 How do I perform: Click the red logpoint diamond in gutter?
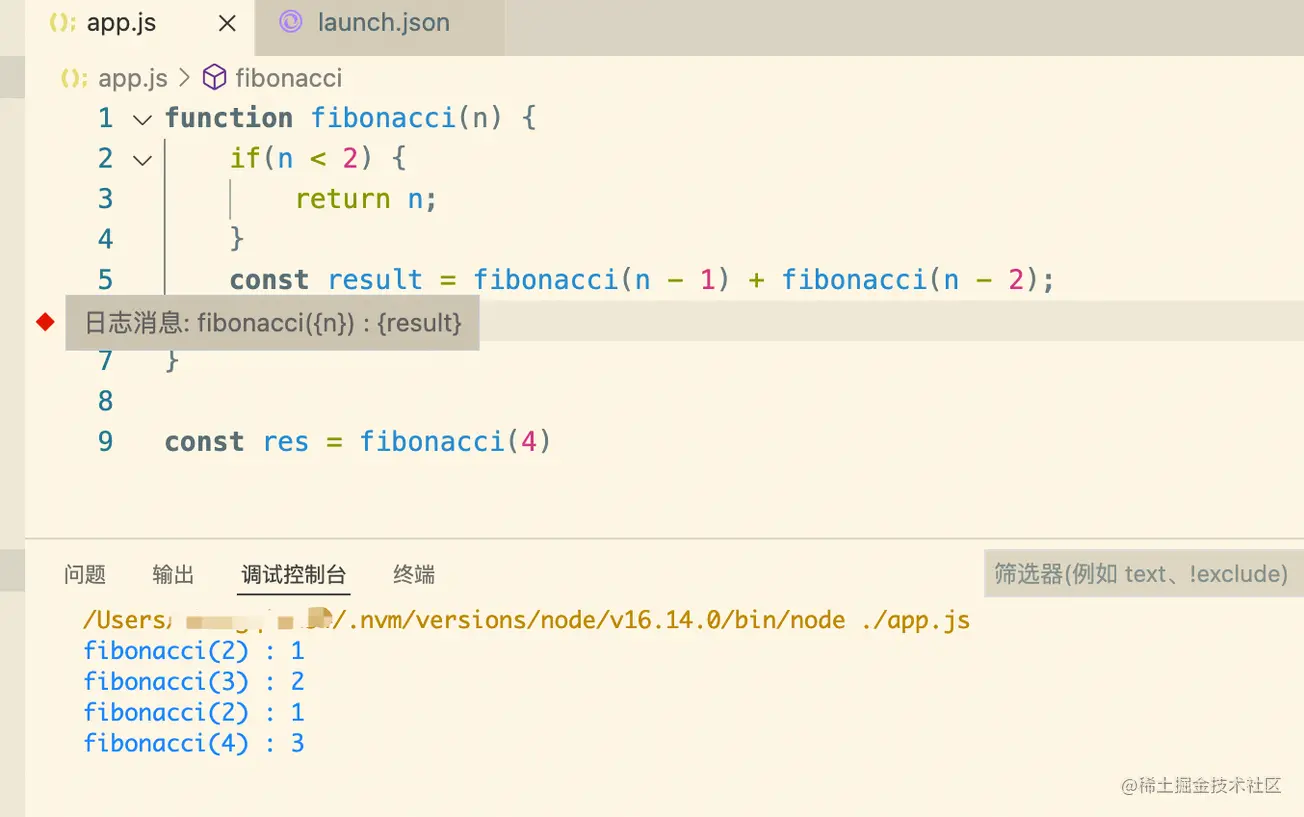coord(45,321)
